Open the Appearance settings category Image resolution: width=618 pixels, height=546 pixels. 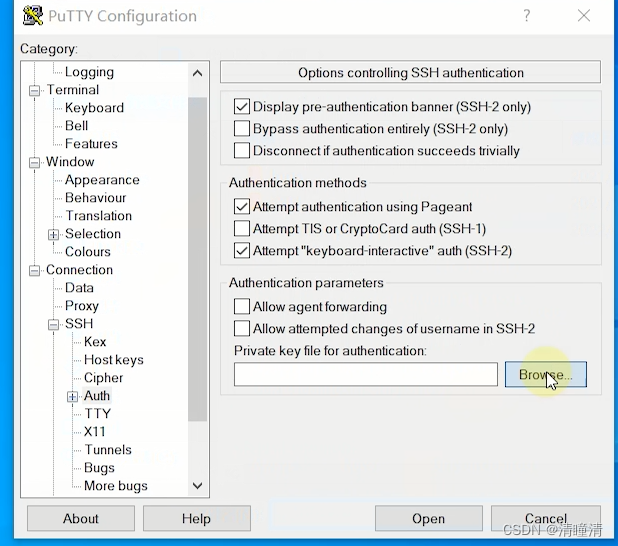(102, 180)
